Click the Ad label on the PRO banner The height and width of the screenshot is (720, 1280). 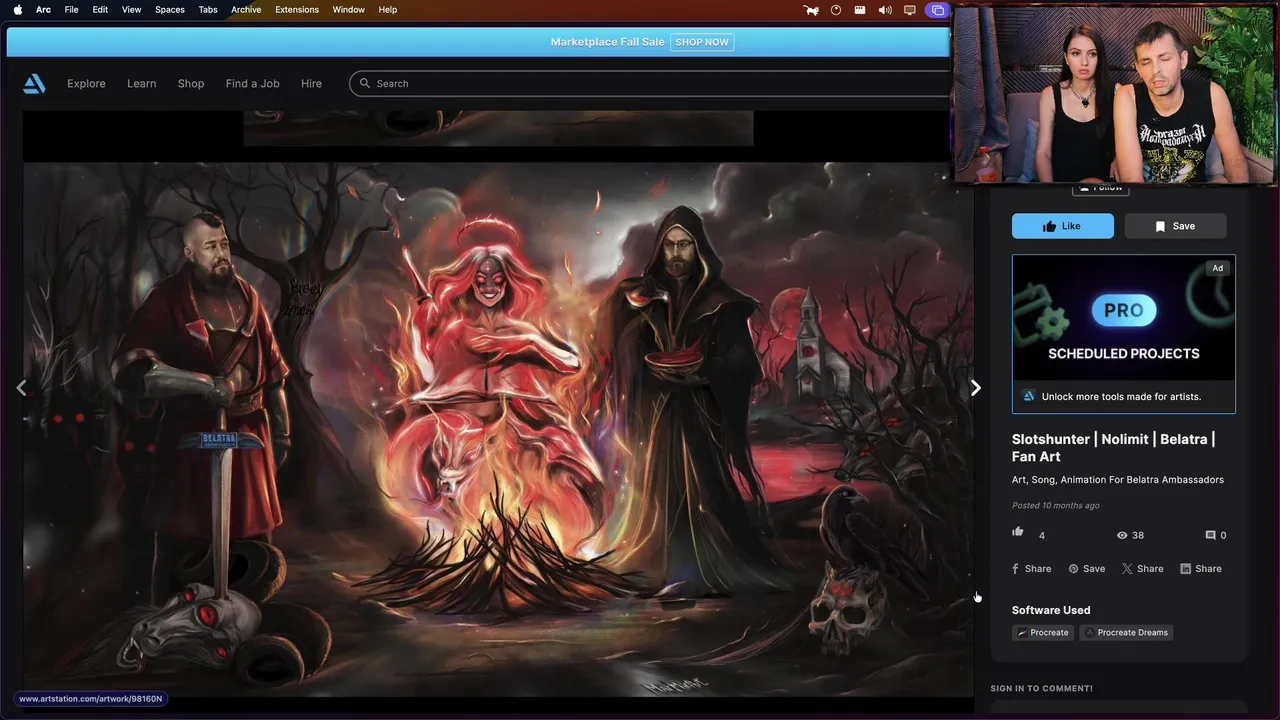tap(1217, 268)
